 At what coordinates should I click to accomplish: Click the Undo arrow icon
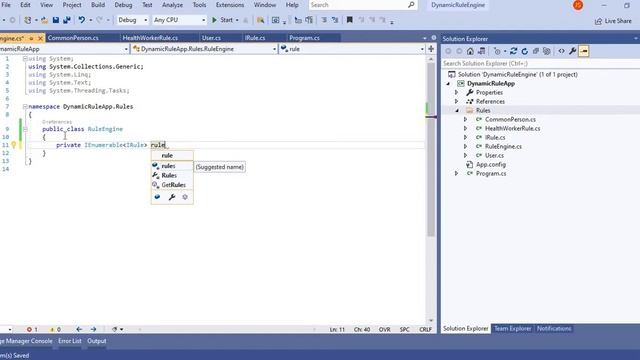[x=82, y=20]
